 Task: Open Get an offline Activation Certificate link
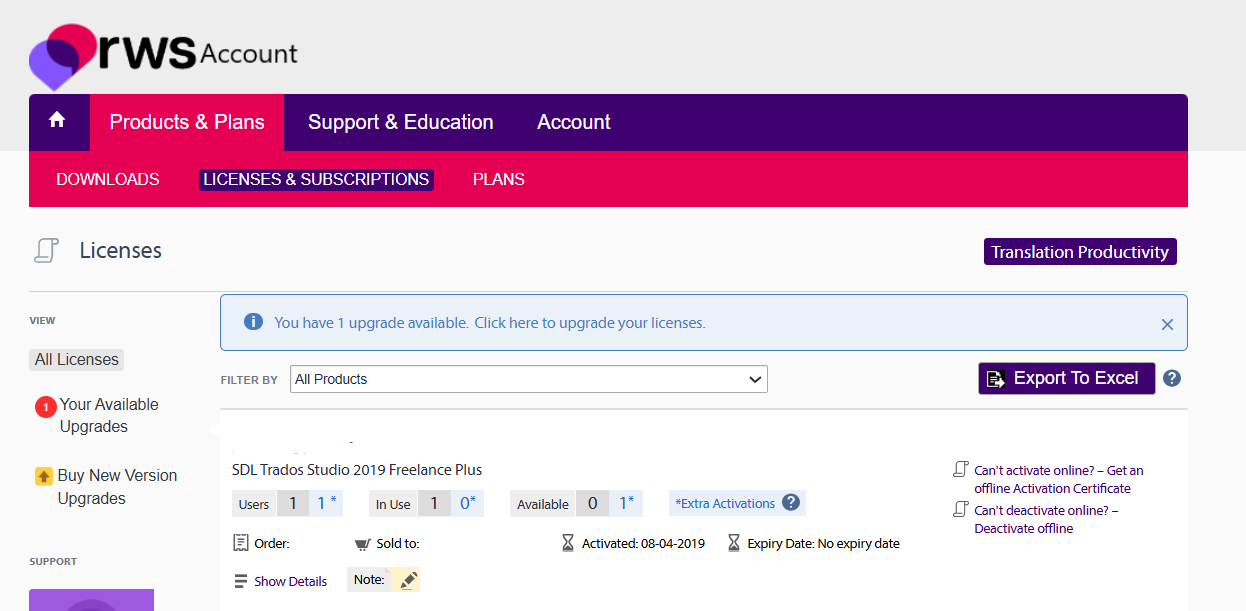(x=1058, y=479)
